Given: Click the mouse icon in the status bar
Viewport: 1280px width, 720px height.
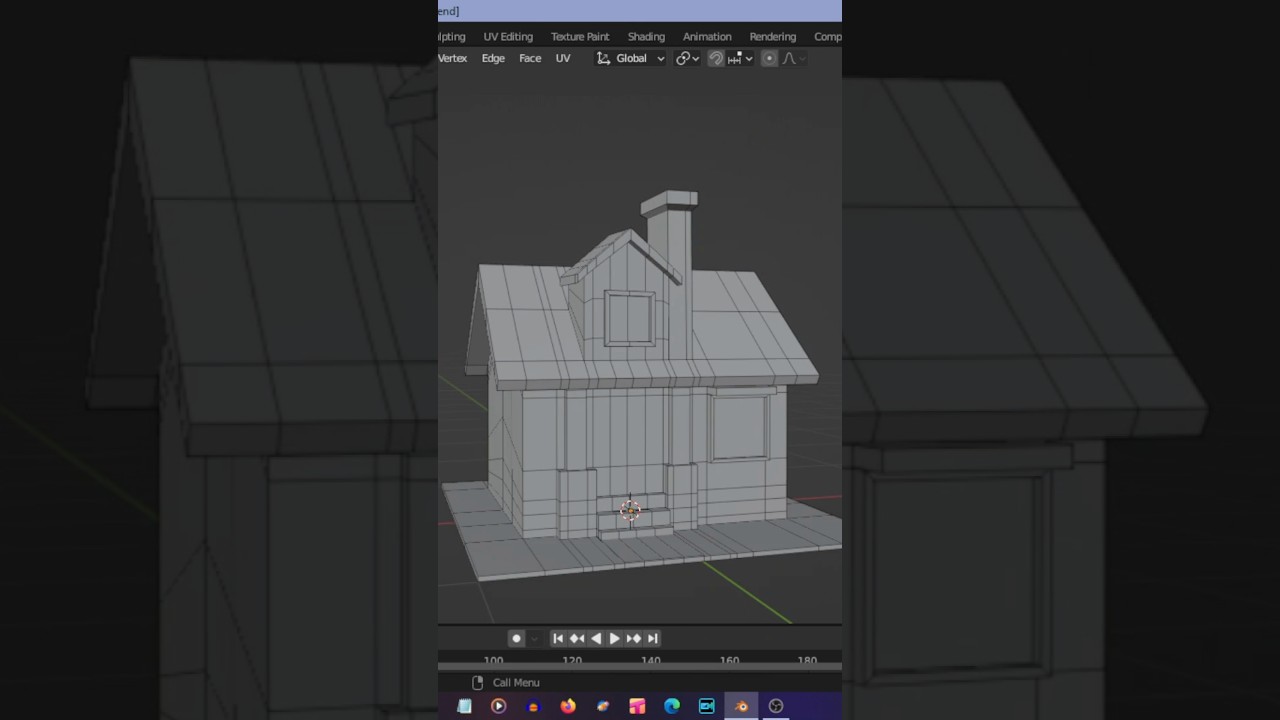Looking at the screenshot, I should coord(477,682).
